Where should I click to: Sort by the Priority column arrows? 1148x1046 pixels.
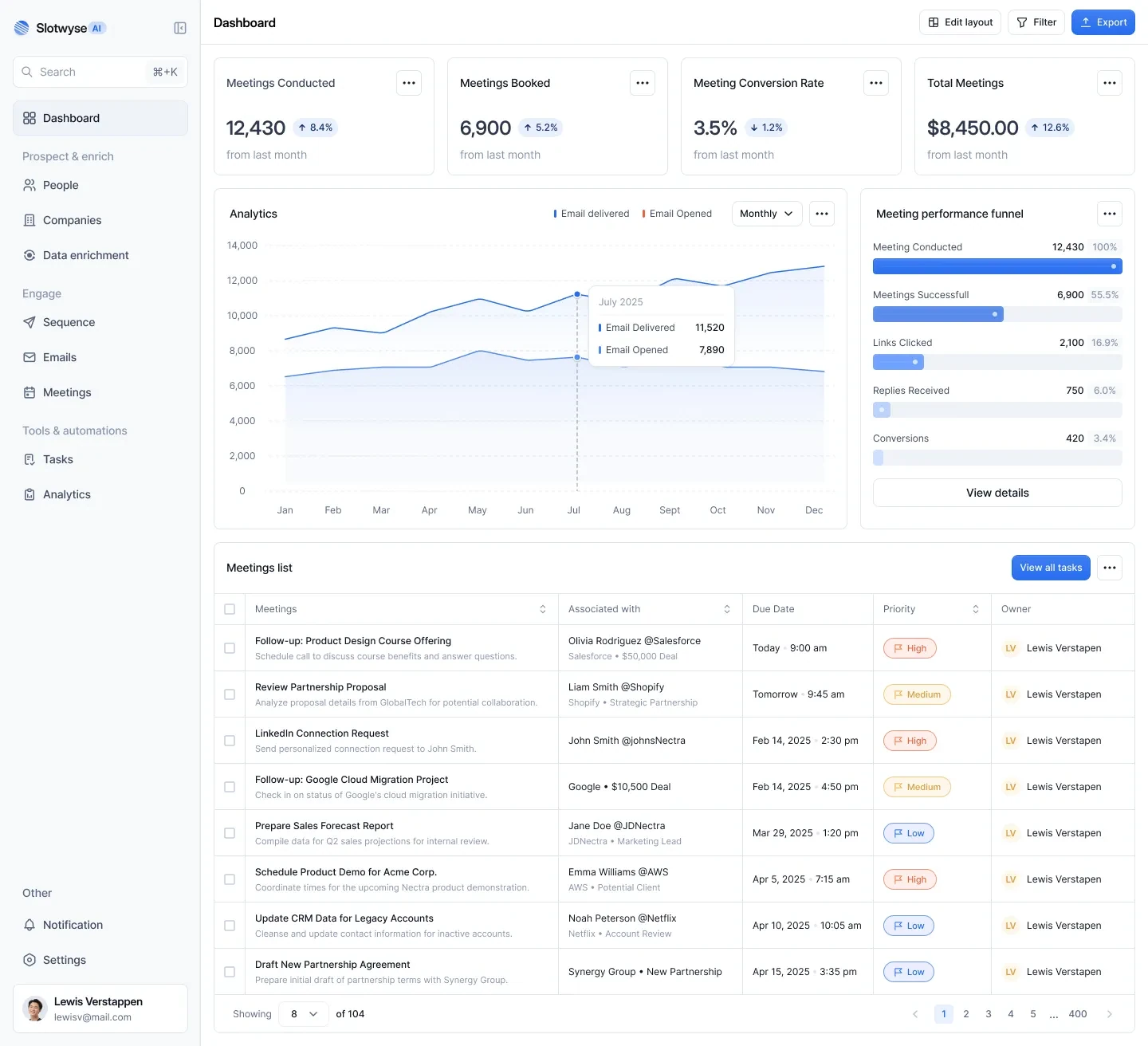[x=976, y=609]
